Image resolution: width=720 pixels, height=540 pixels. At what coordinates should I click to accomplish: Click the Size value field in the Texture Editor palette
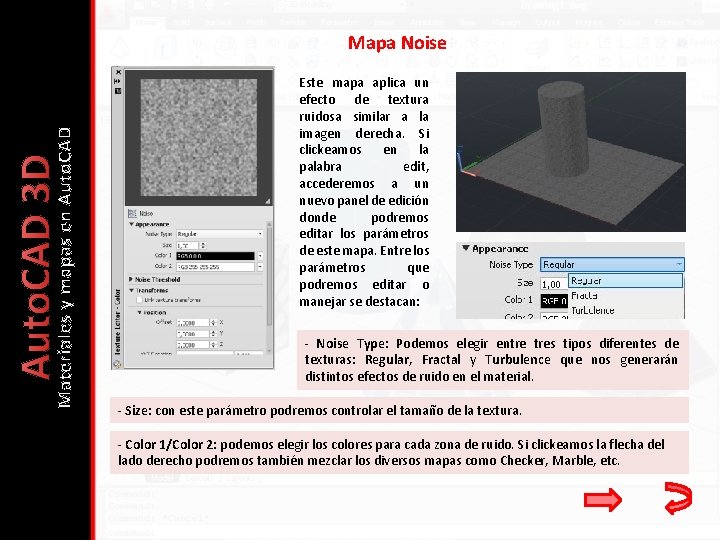tap(187, 246)
